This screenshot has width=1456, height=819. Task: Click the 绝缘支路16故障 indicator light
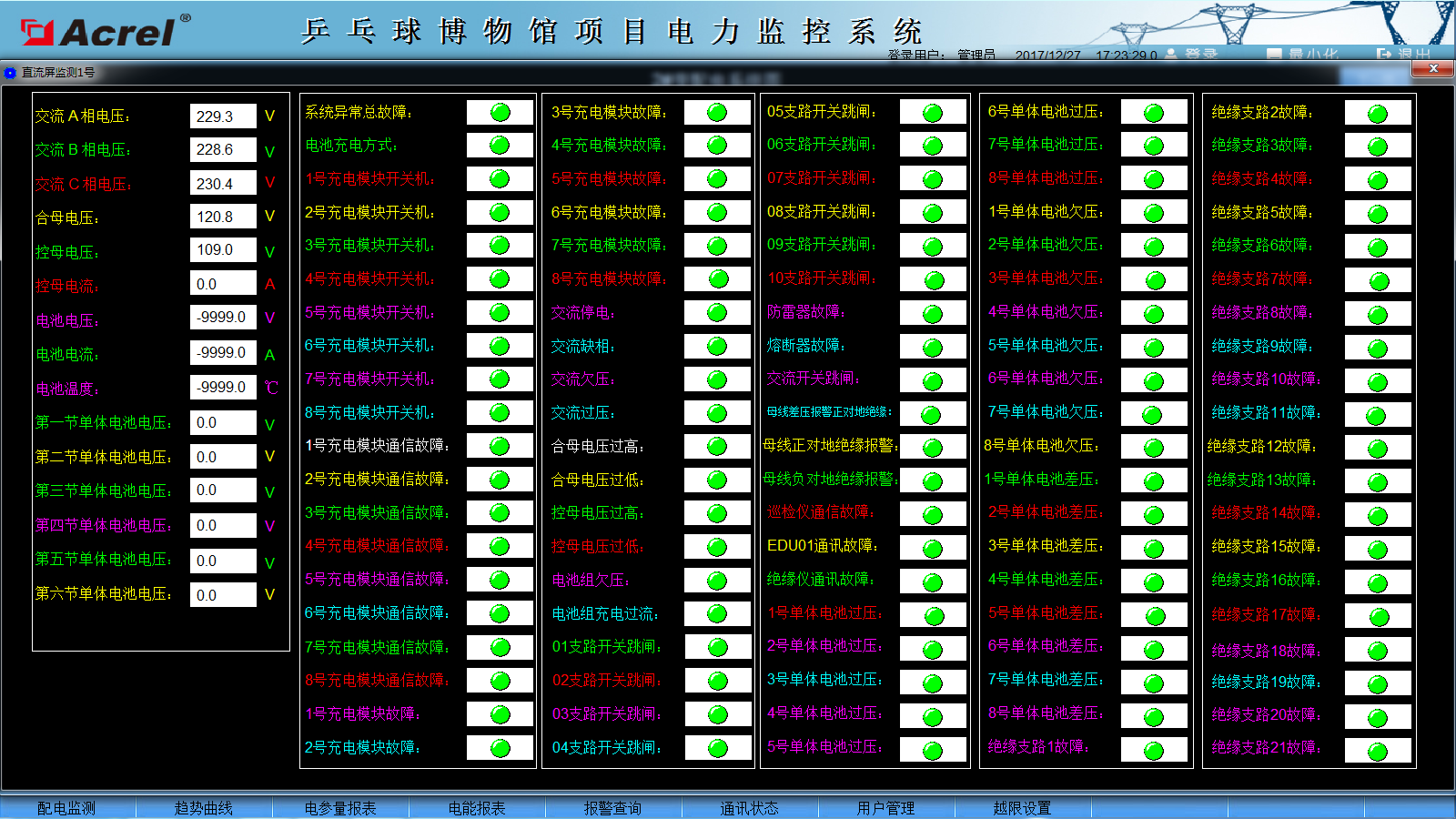[1379, 583]
